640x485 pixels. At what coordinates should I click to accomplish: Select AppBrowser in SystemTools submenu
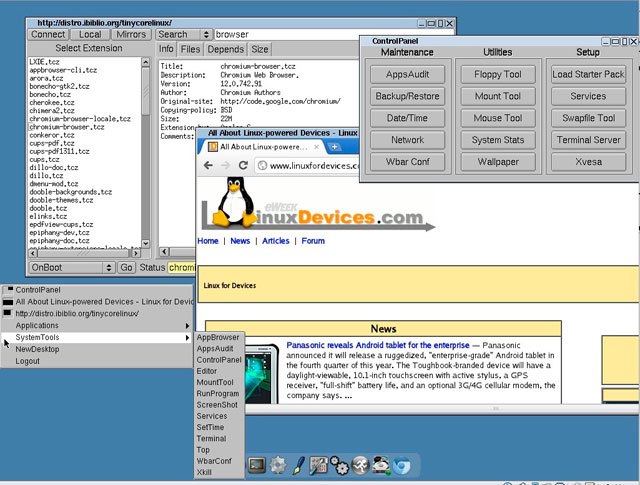pos(219,337)
